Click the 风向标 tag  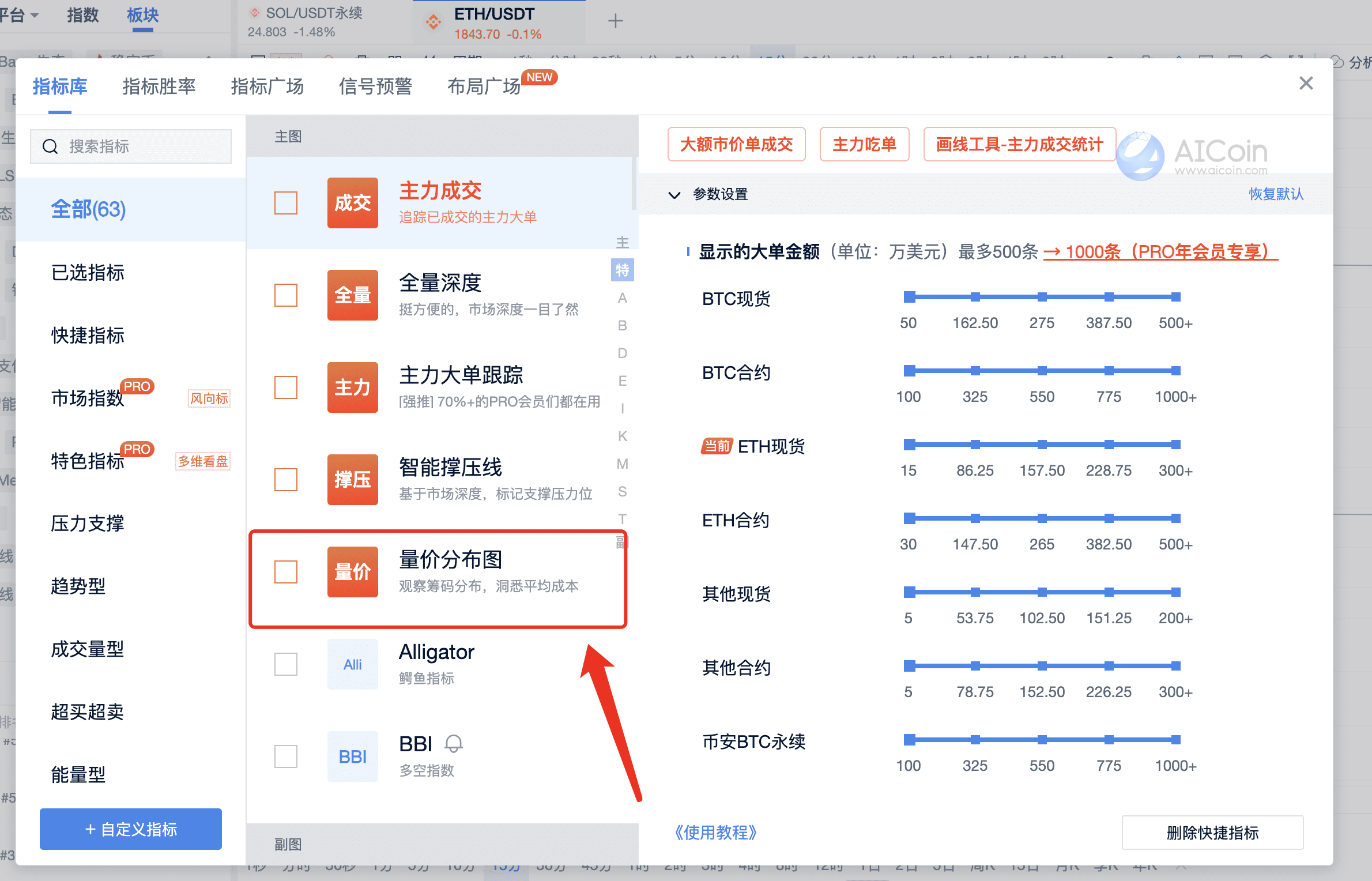tap(209, 398)
